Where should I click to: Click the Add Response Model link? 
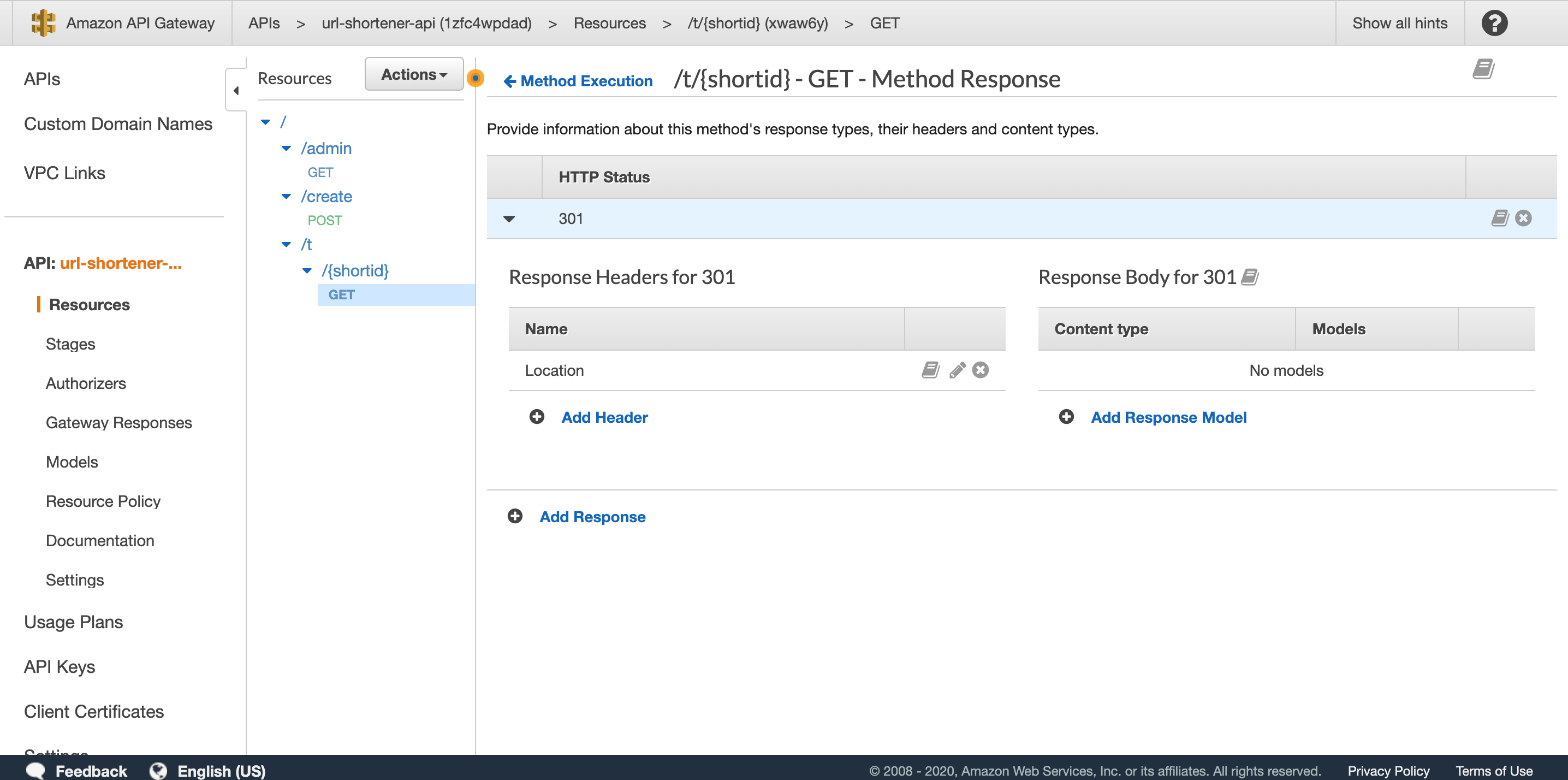[1167, 417]
